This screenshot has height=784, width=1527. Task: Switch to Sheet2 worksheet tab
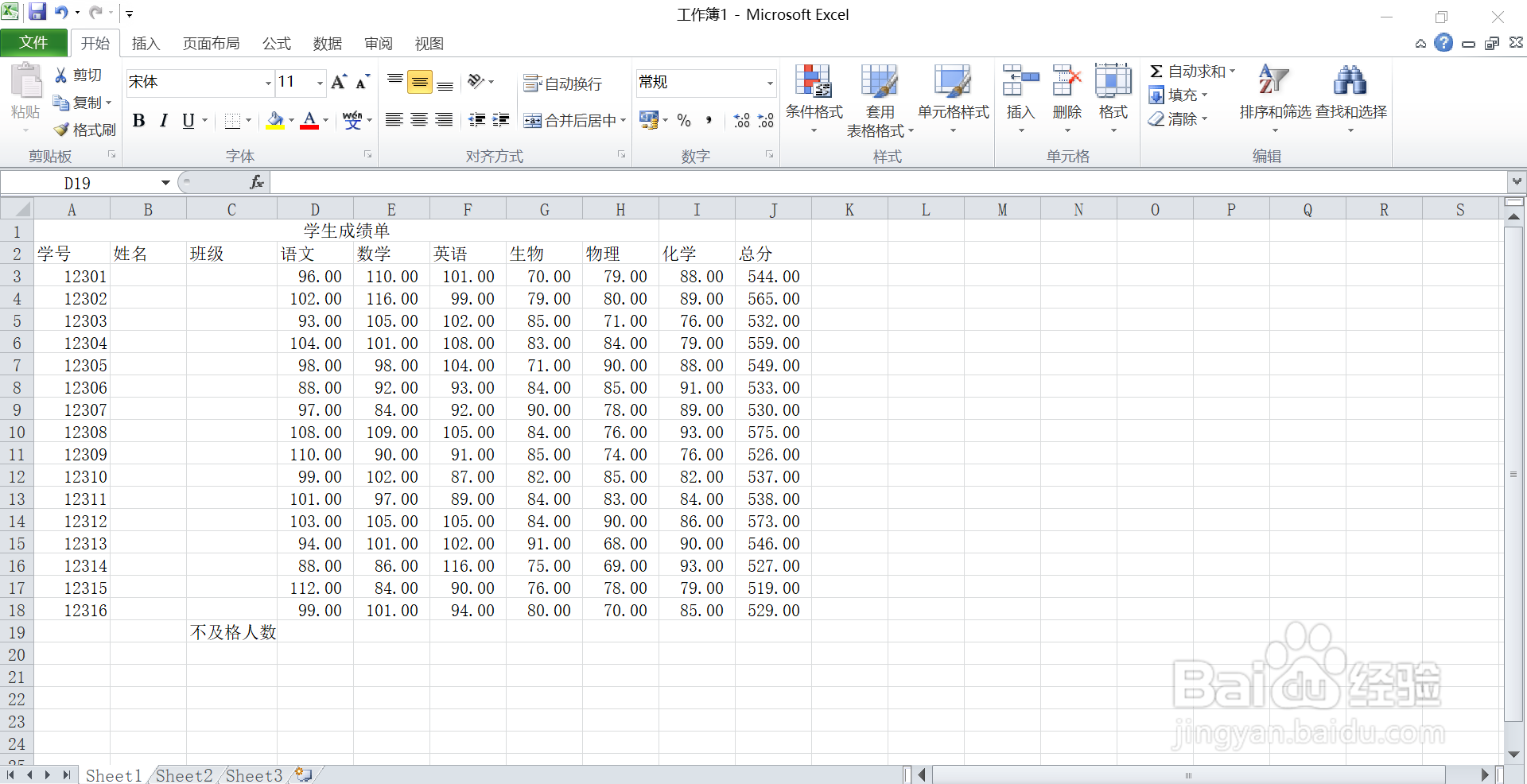click(x=184, y=775)
